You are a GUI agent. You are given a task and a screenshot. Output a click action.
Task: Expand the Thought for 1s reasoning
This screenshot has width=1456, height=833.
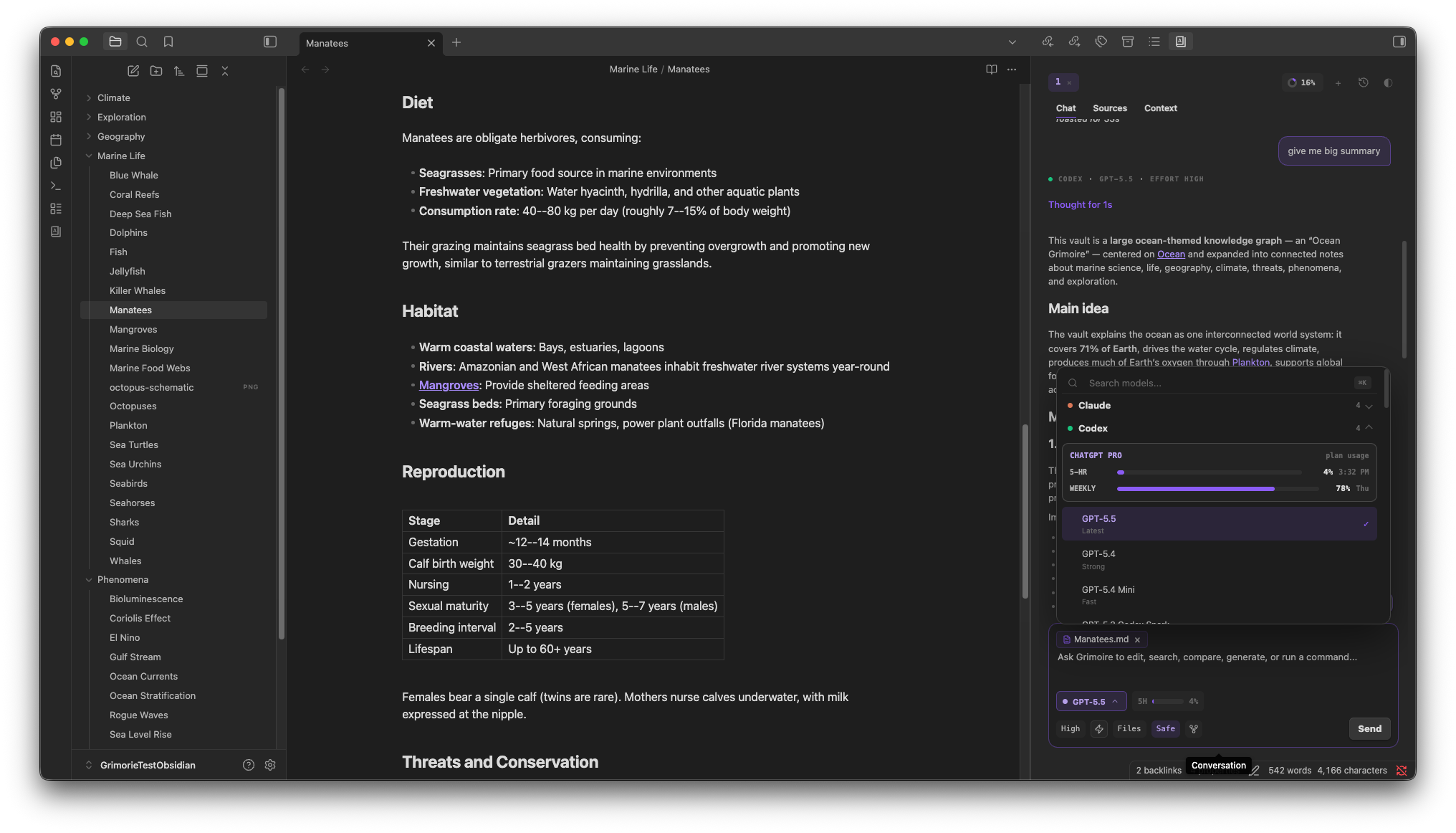pyautogui.click(x=1080, y=204)
